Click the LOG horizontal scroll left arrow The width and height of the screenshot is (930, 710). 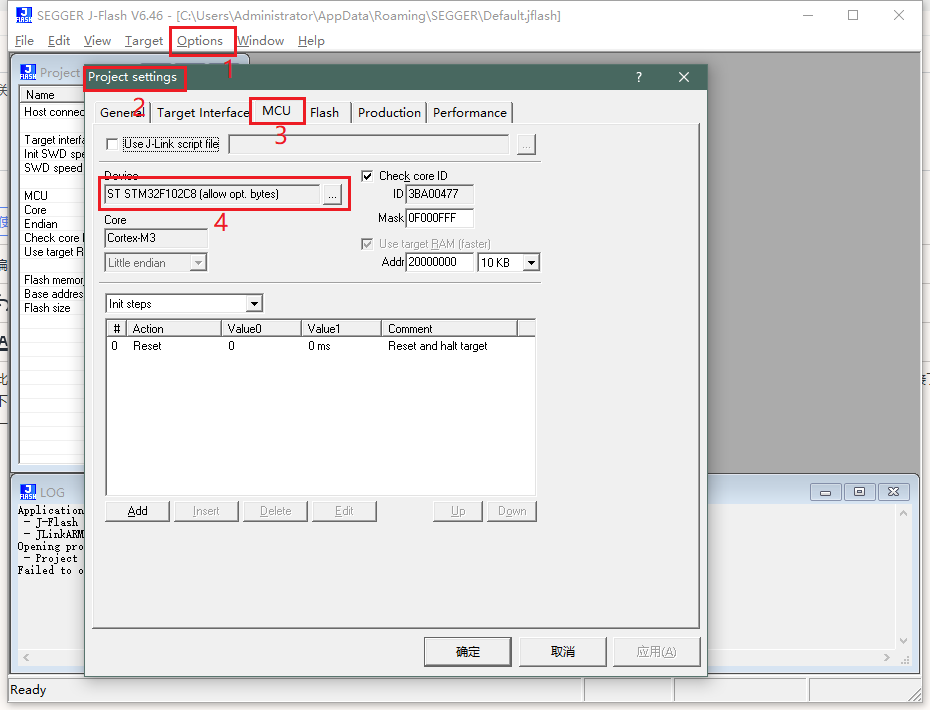tap(26, 657)
